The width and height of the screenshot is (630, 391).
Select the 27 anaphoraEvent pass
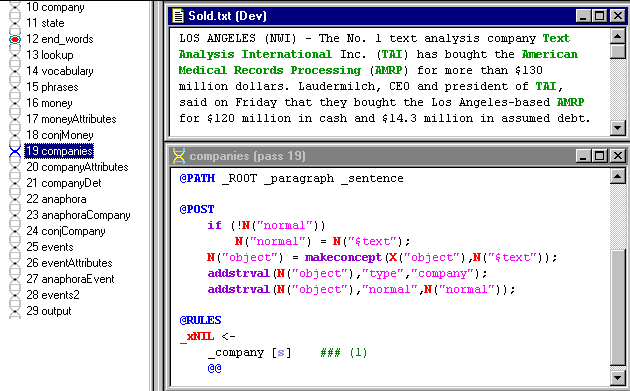[70, 279]
